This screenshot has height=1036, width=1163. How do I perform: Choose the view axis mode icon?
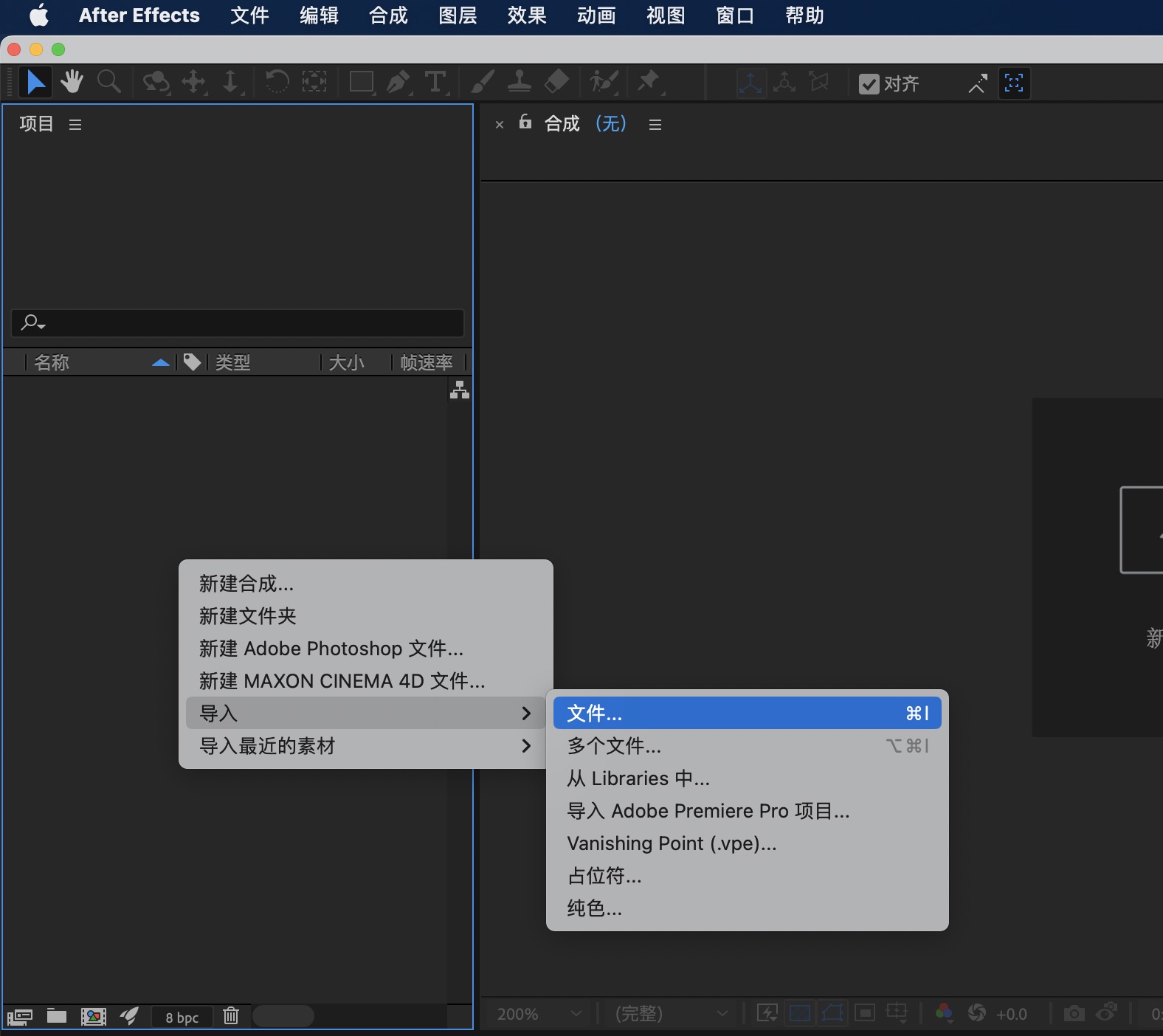[x=819, y=83]
